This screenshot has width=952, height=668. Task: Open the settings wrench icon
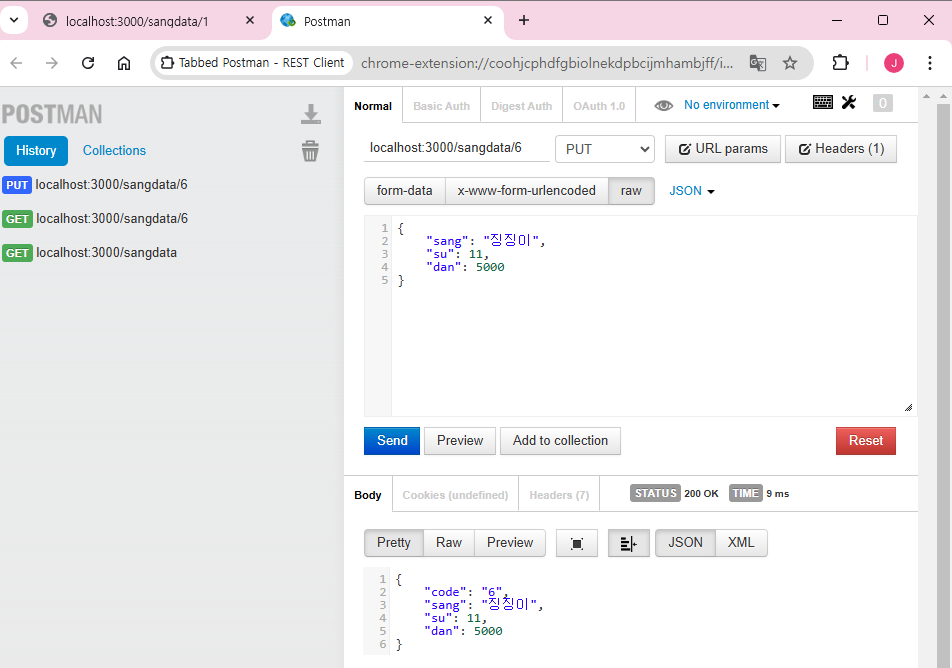click(849, 102)
